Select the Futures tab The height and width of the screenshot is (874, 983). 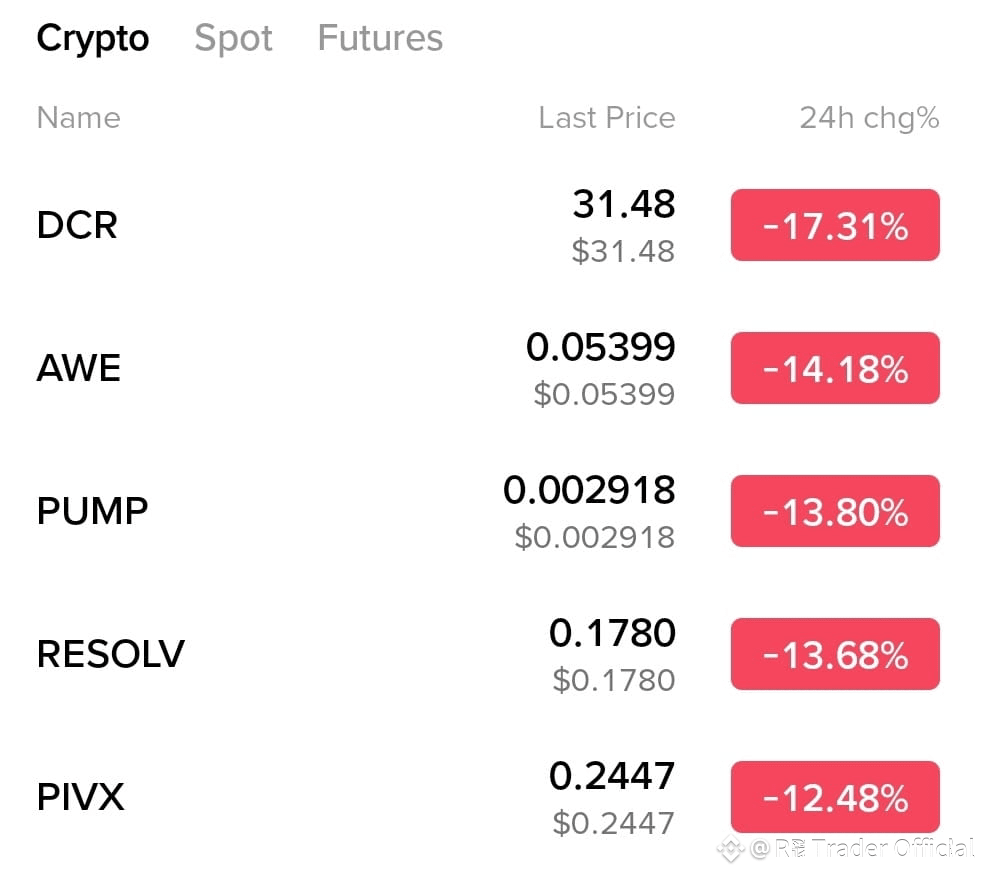click(380, 39)
